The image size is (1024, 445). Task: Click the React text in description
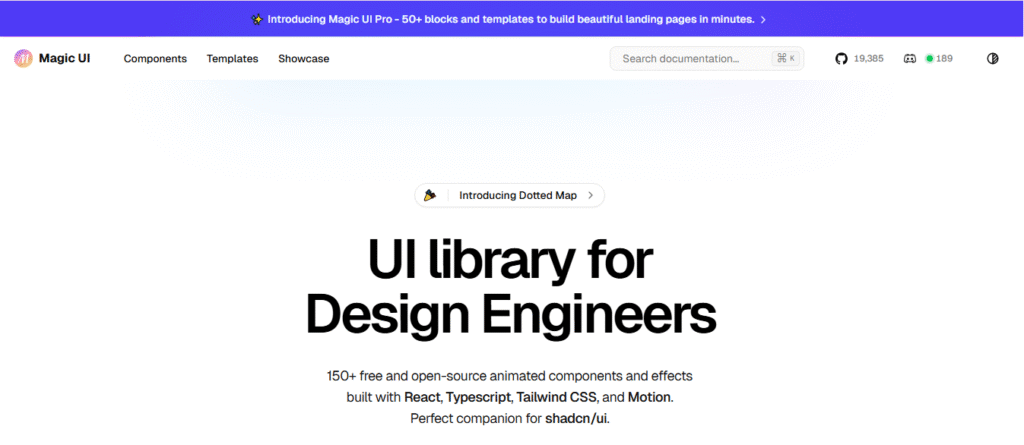click(424, 397)
